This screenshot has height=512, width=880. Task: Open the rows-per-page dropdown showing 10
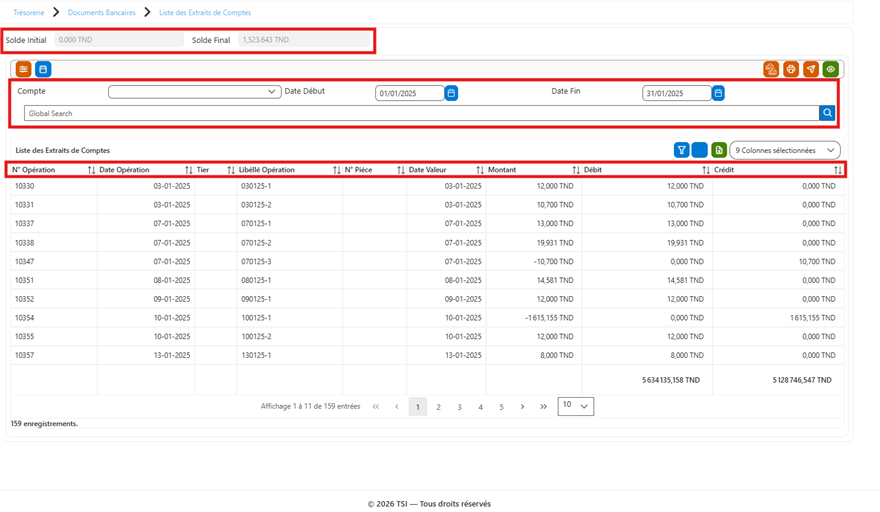(576, 406)
